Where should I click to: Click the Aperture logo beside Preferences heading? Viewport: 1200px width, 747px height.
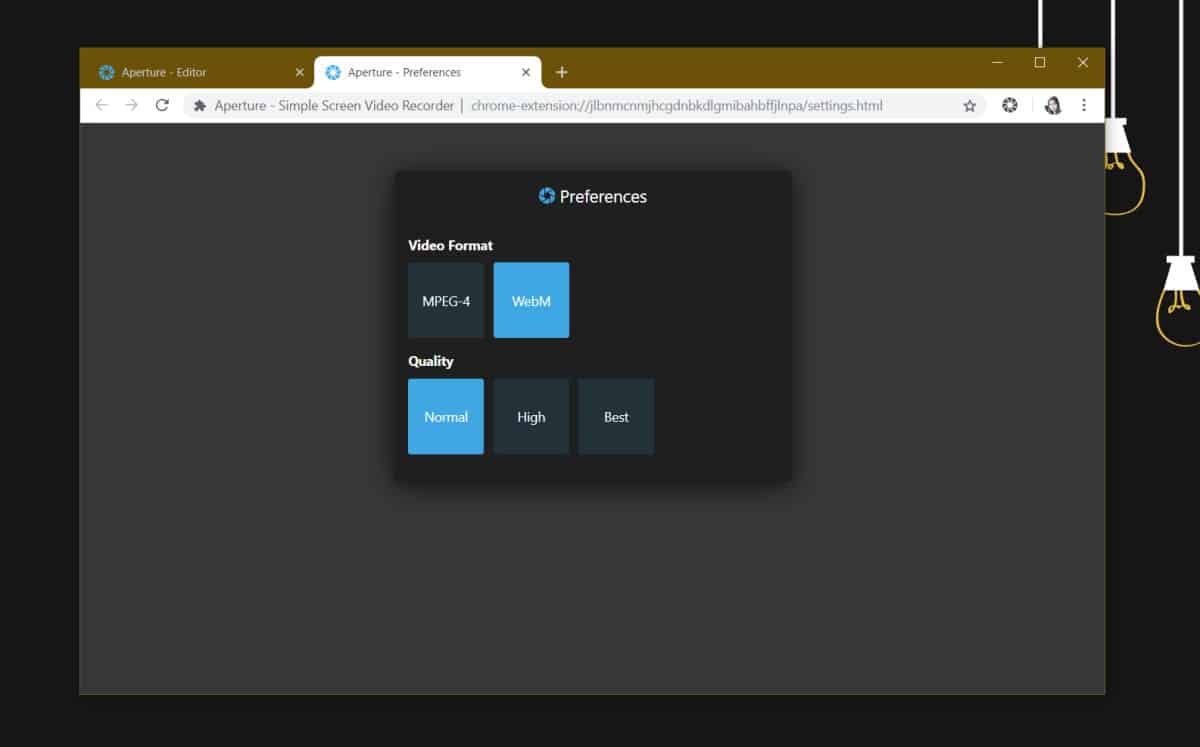coord(547,196)
